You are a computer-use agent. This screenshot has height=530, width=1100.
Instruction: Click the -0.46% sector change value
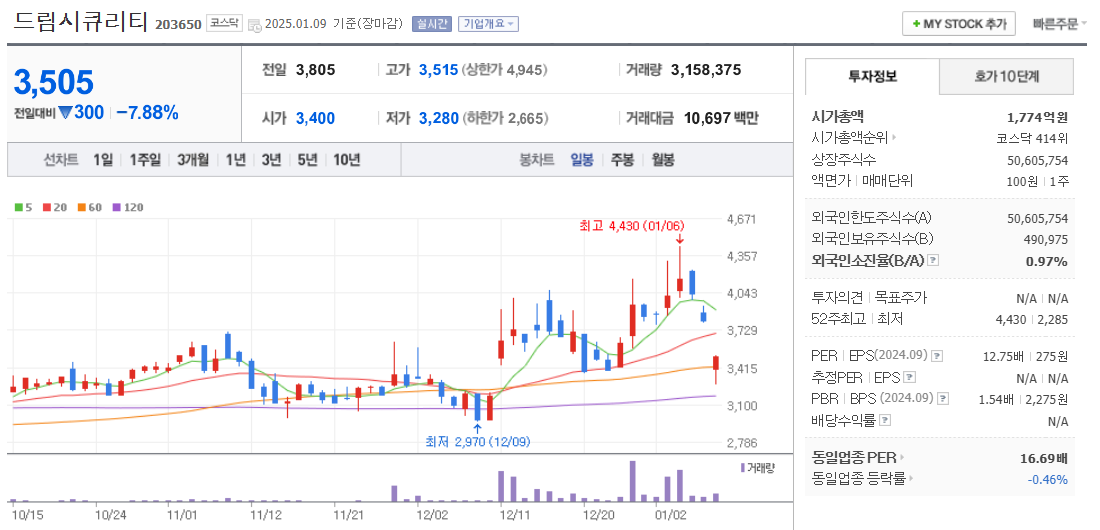pyautogui.click(x=1047, y=479)
